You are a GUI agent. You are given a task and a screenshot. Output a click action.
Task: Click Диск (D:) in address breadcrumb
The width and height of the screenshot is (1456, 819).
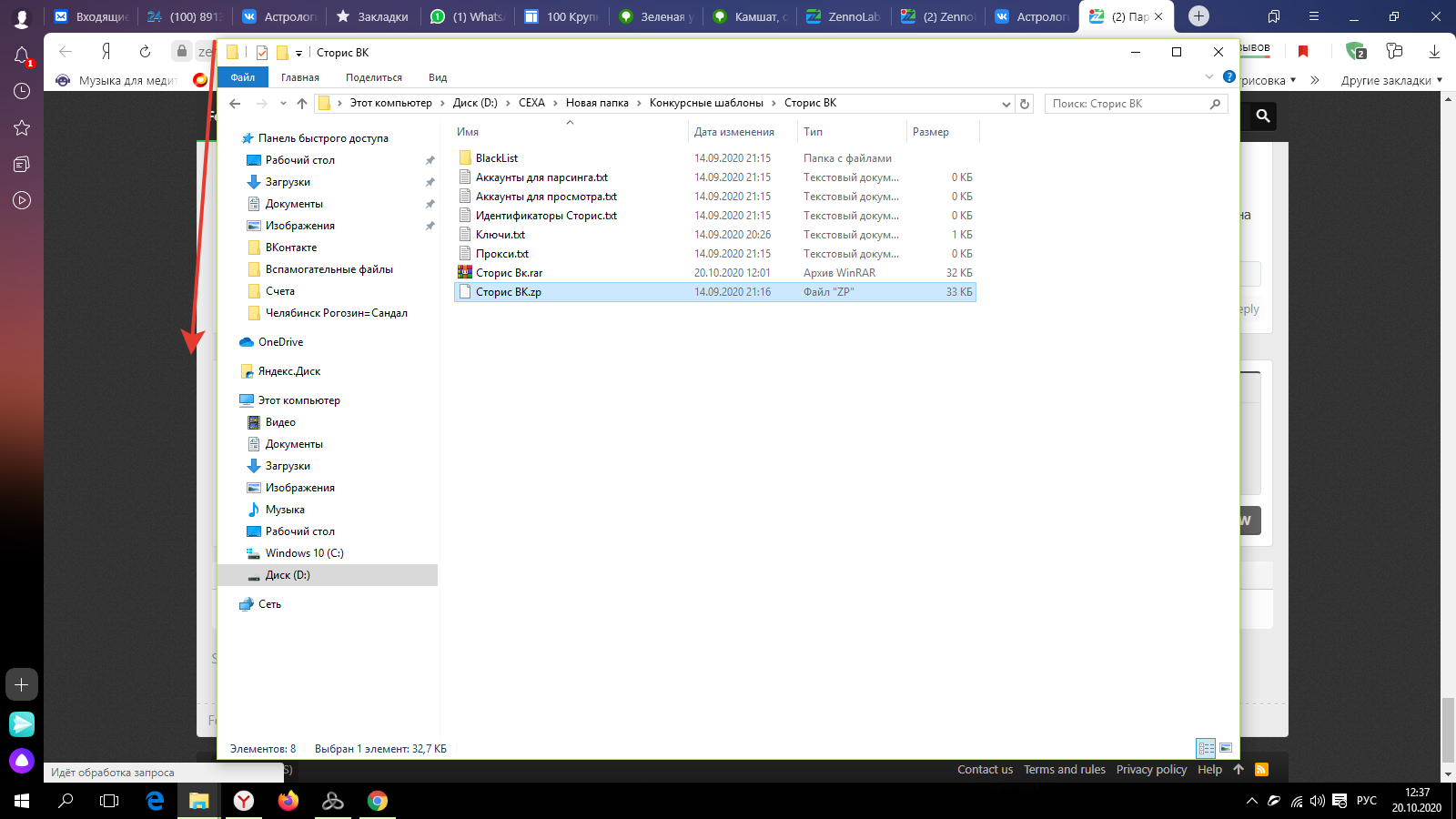click(475, 103)
